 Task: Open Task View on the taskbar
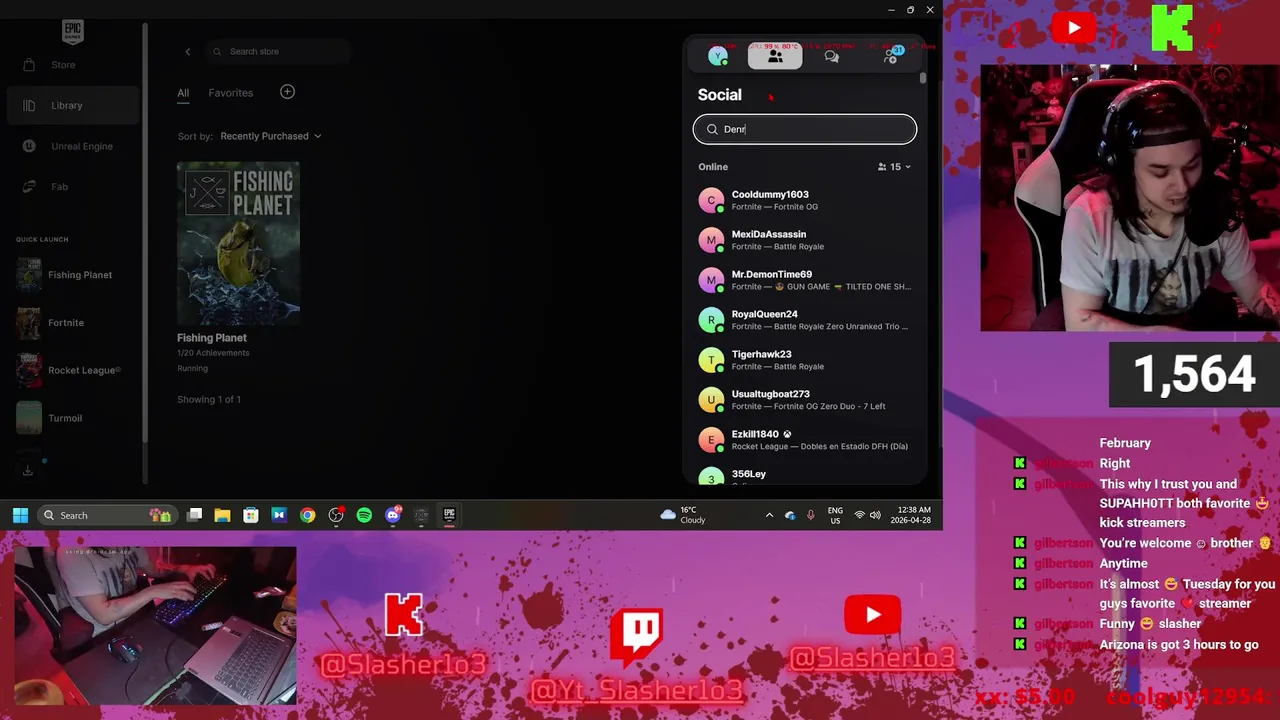(195, 515)
